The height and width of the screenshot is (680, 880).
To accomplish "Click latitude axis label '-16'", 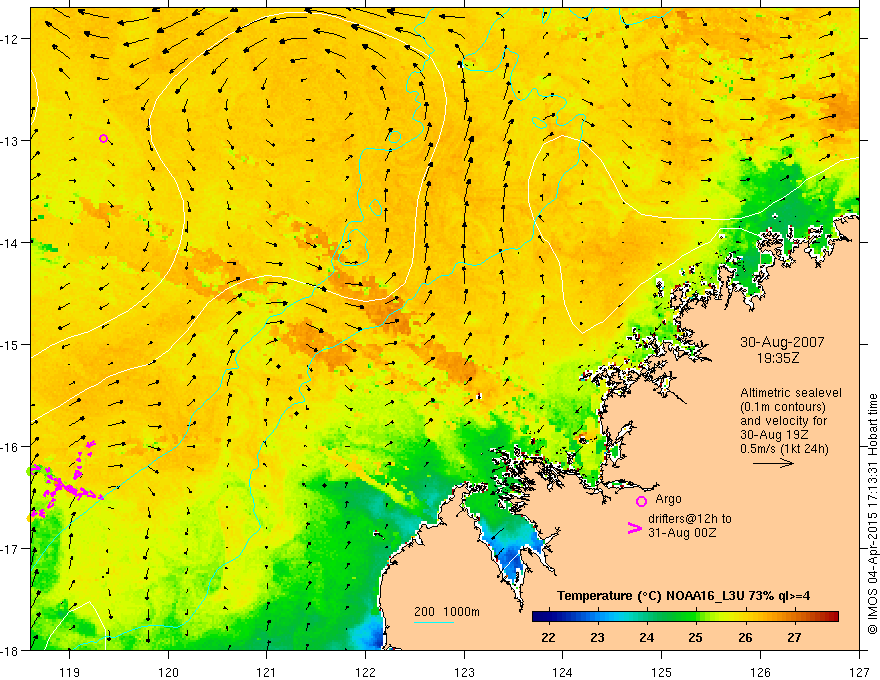I will [x=11, y=447].
